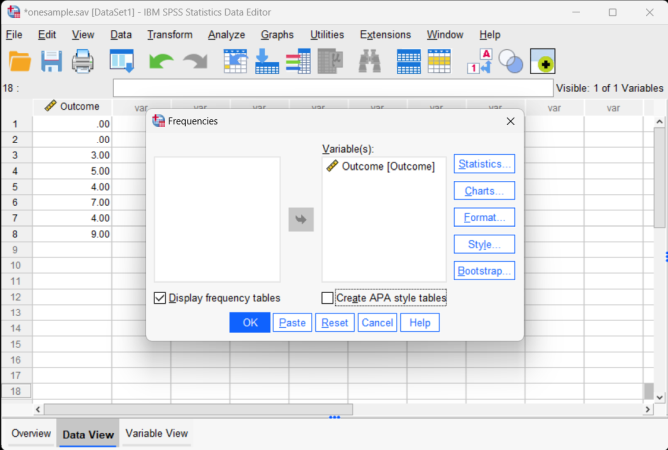Click the Style... button
Viewport: 668px width, 450px height.
click(x=484, y=245)
